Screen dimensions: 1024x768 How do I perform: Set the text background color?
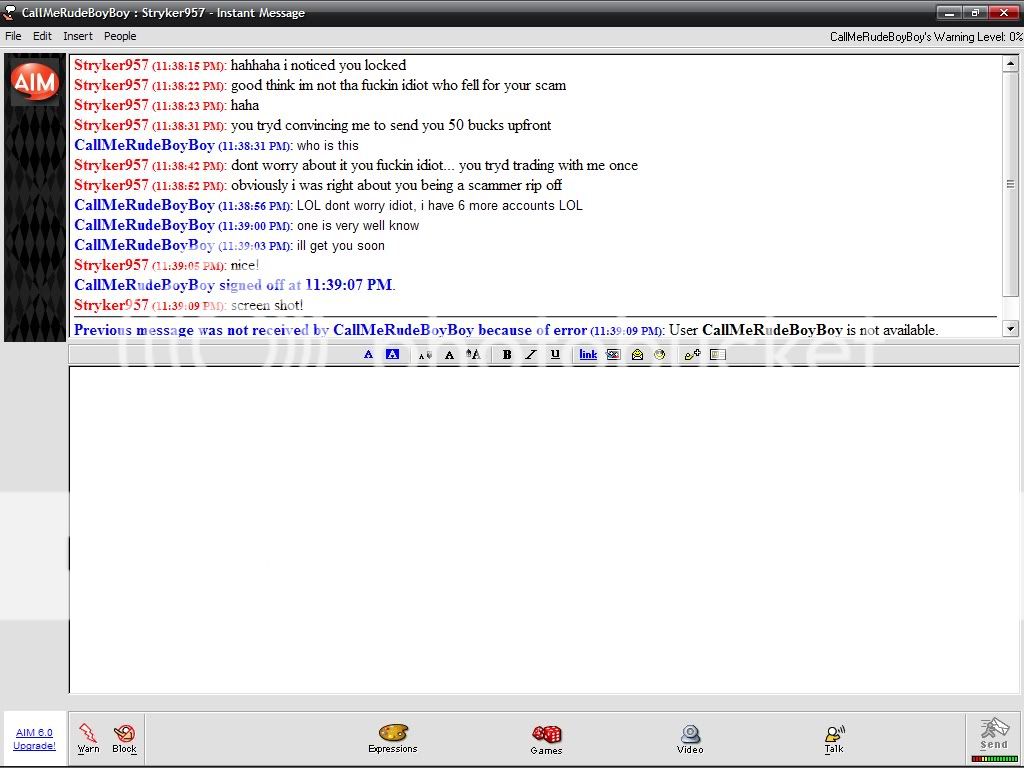[x=392, y=354]
